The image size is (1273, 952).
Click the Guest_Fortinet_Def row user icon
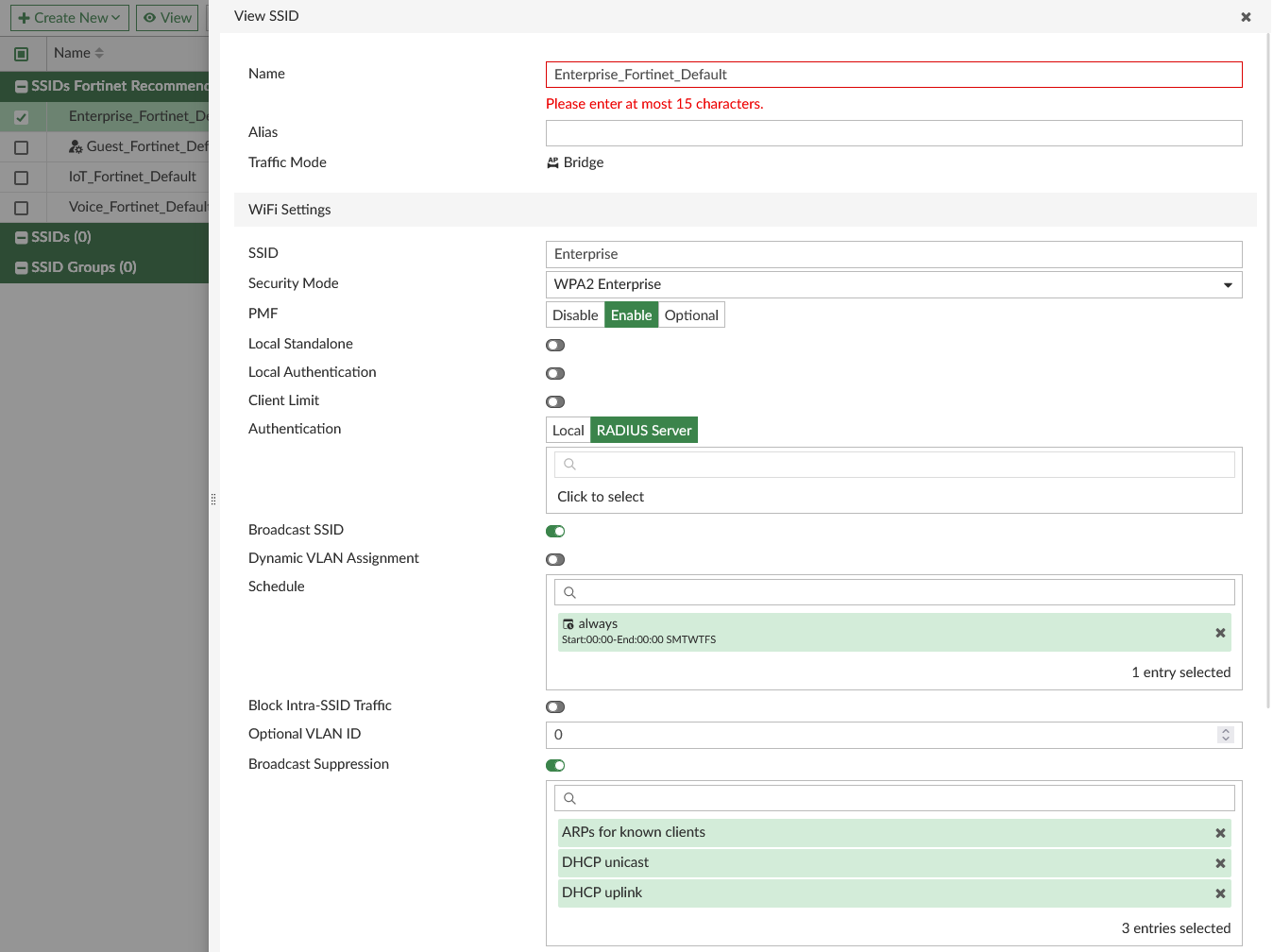(76, 146)
